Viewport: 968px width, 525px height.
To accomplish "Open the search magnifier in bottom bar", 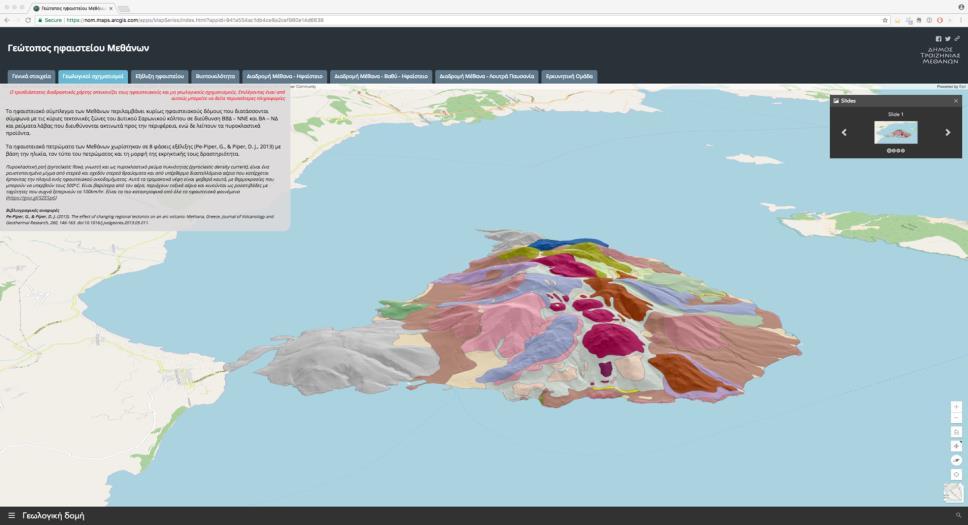I will (958, 516).
